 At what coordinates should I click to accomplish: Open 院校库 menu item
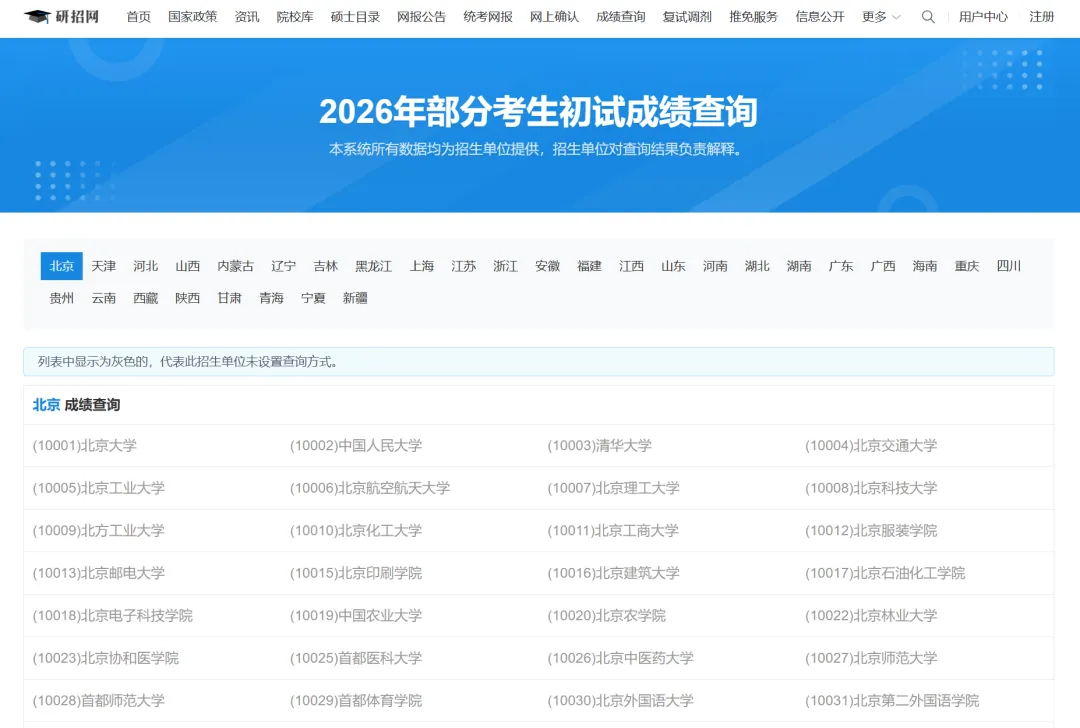(295, 17)
